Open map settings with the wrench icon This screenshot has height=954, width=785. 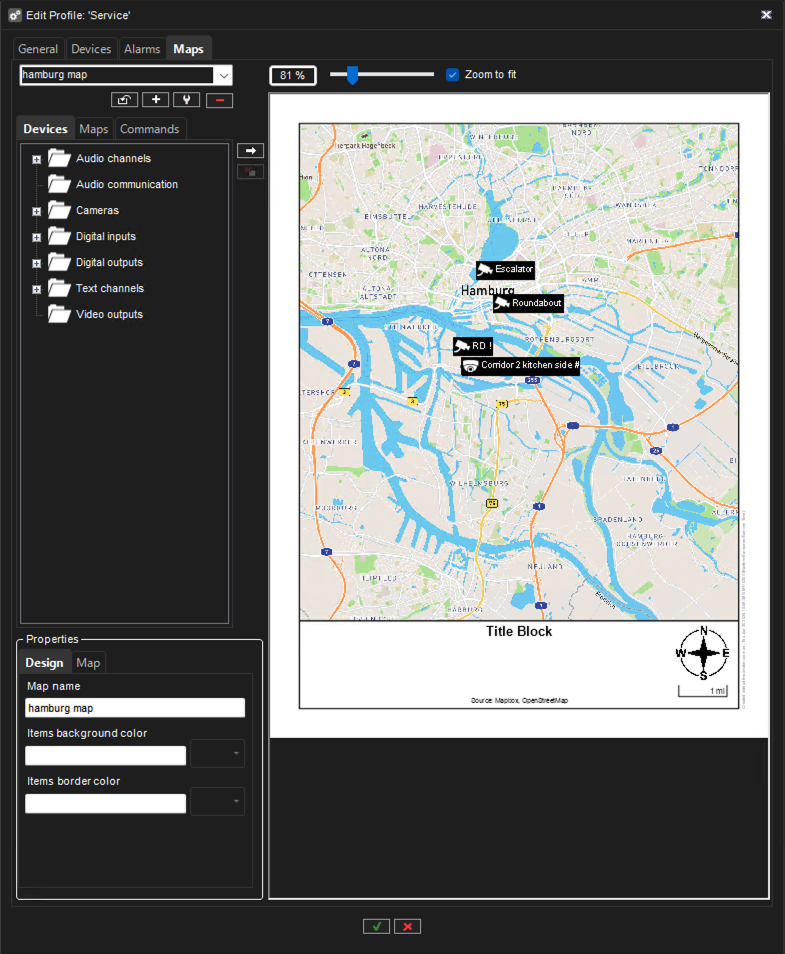click(186, 100)
